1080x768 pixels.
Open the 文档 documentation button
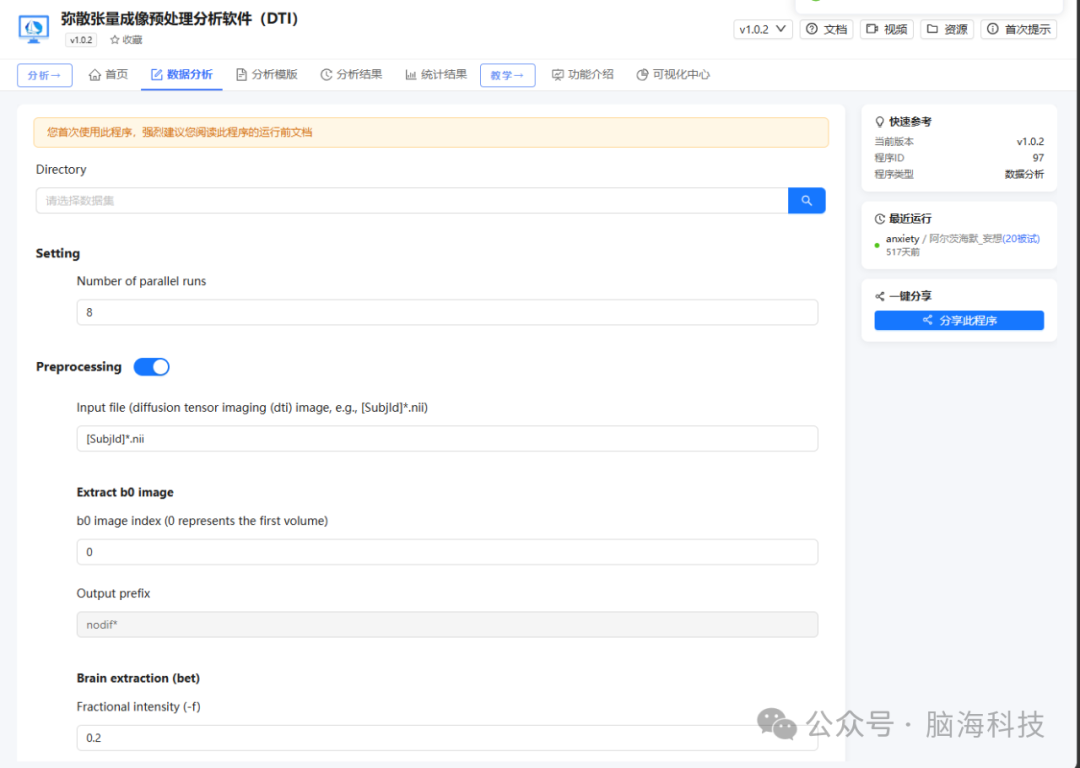pos(827,29)
